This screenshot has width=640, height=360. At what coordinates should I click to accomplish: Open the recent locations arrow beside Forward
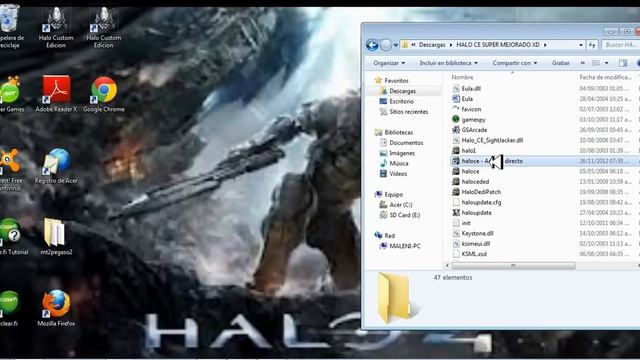pyautogui.click(x=396, y=45)
